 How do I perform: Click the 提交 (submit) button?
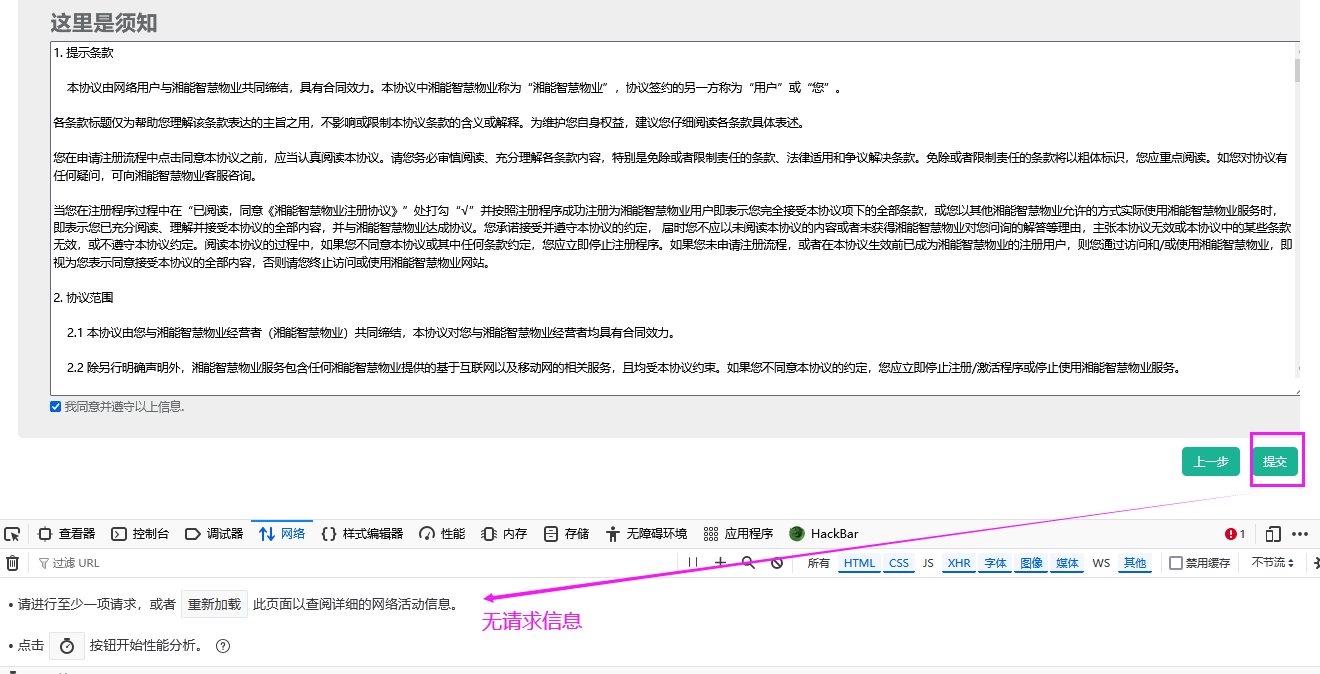1275,462
